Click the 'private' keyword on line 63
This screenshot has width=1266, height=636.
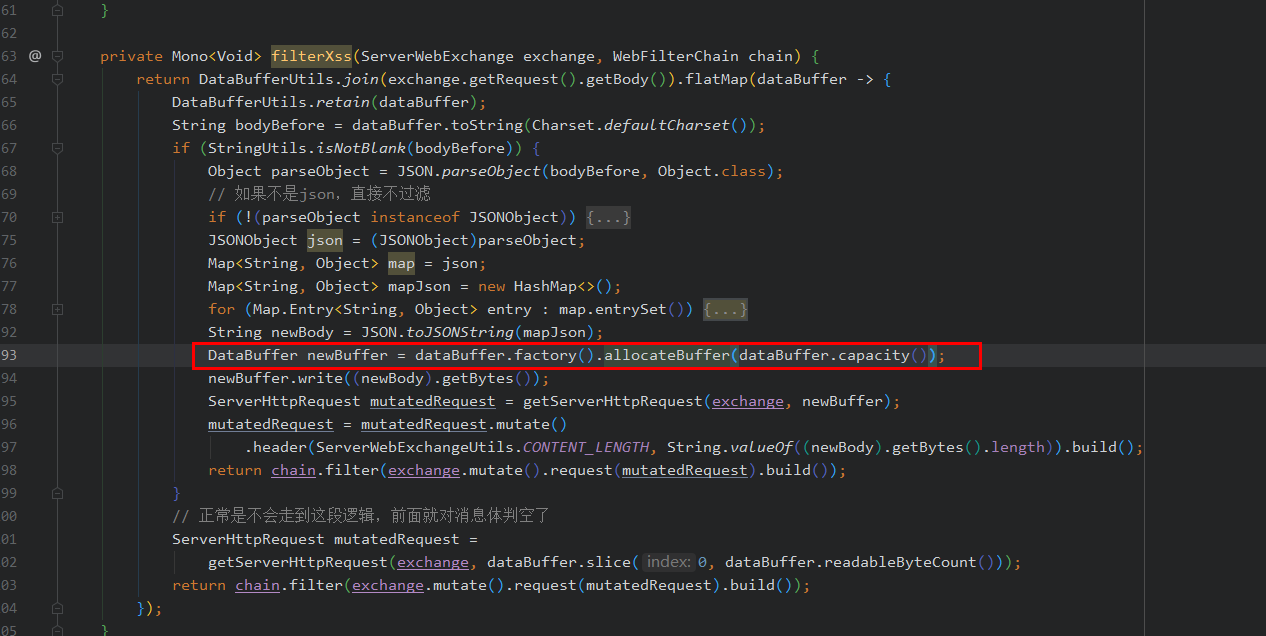[131, 56]
